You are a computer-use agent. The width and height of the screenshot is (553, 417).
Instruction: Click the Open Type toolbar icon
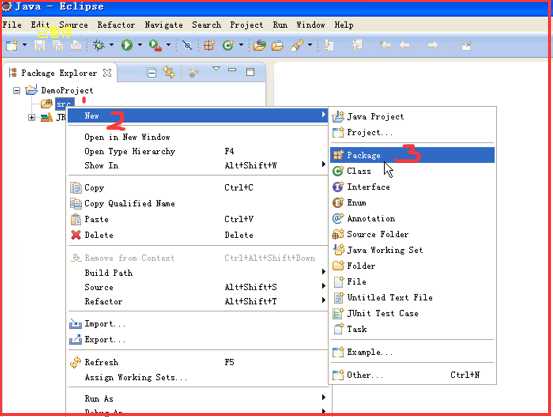click(x=259, y=45)
